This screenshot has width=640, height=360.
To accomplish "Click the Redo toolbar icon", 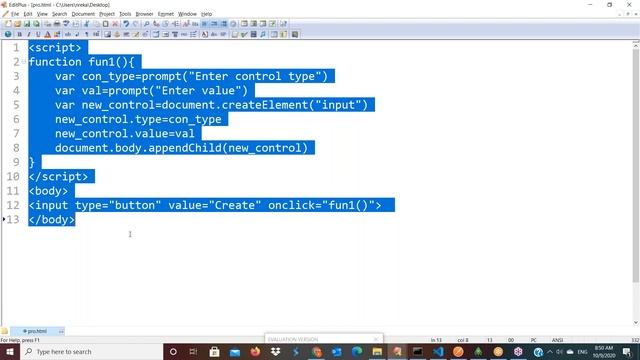I will 136,24.
